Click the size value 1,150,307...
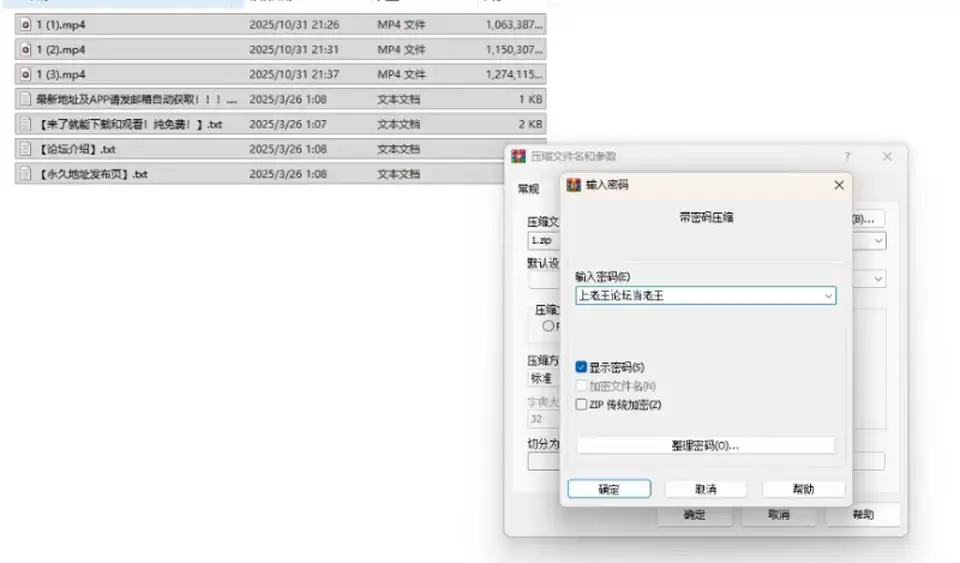The image size is (960, 563). pyautogui.click(x=514, y=50)
